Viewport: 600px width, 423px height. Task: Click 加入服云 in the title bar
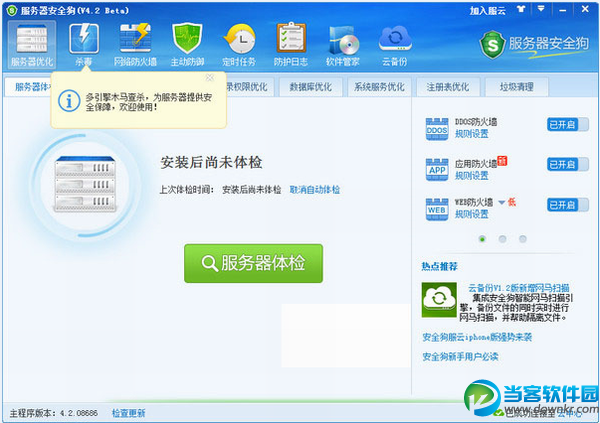[x=488, y=10]
